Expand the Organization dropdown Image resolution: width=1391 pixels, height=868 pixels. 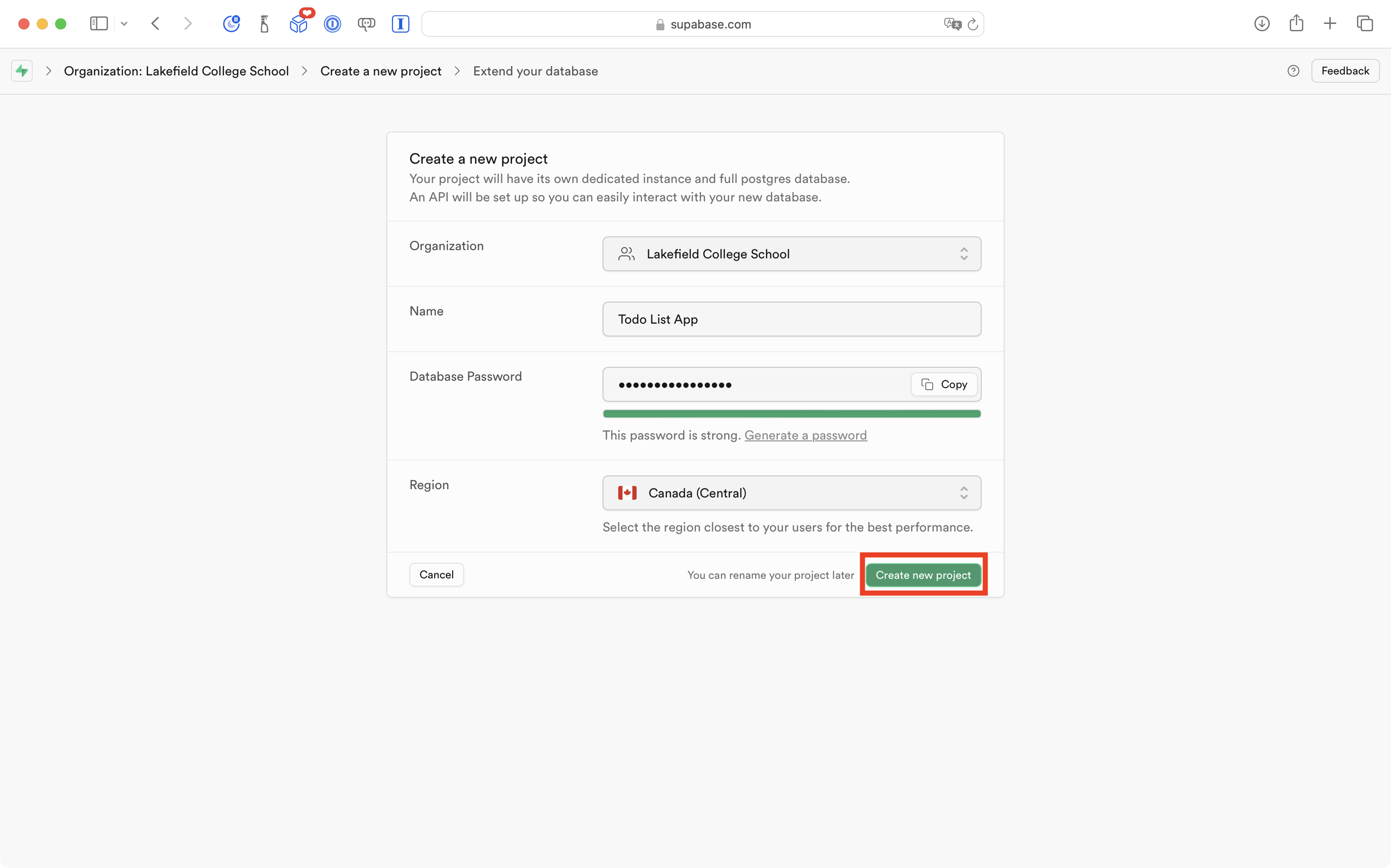792,254
